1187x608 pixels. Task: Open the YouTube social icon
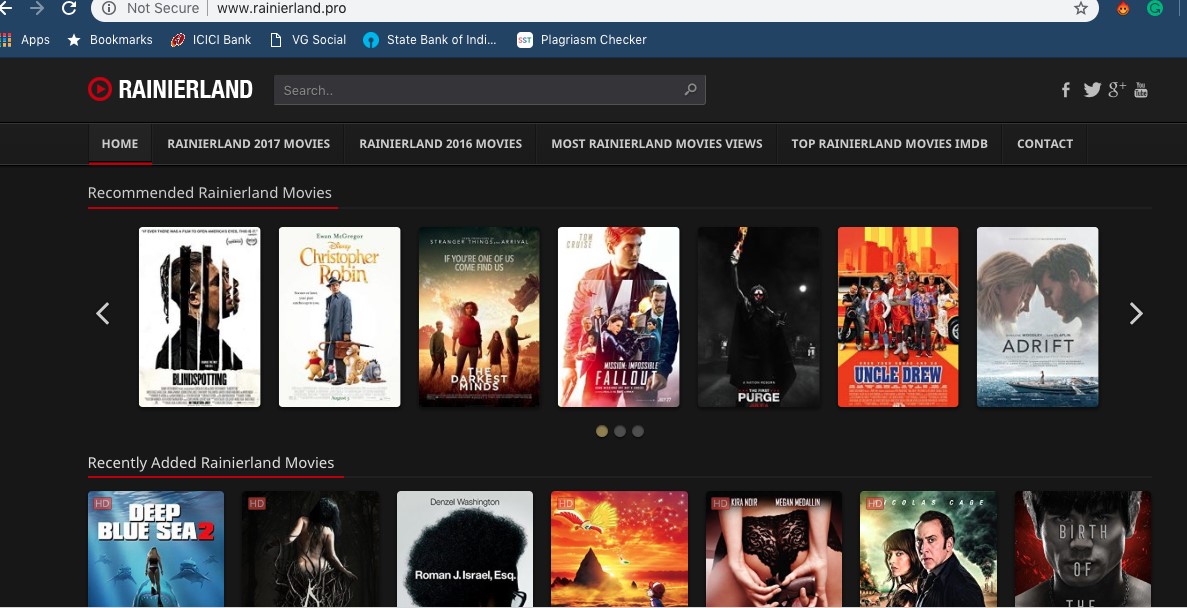(x=1141, y=90)
